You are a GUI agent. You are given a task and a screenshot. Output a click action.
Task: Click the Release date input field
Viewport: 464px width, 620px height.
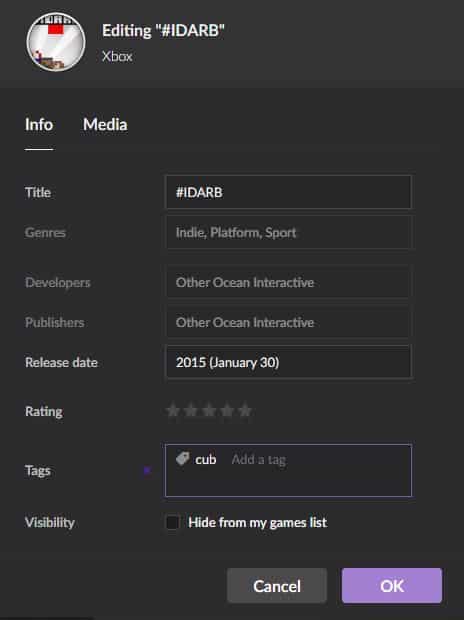click(288, 362)
